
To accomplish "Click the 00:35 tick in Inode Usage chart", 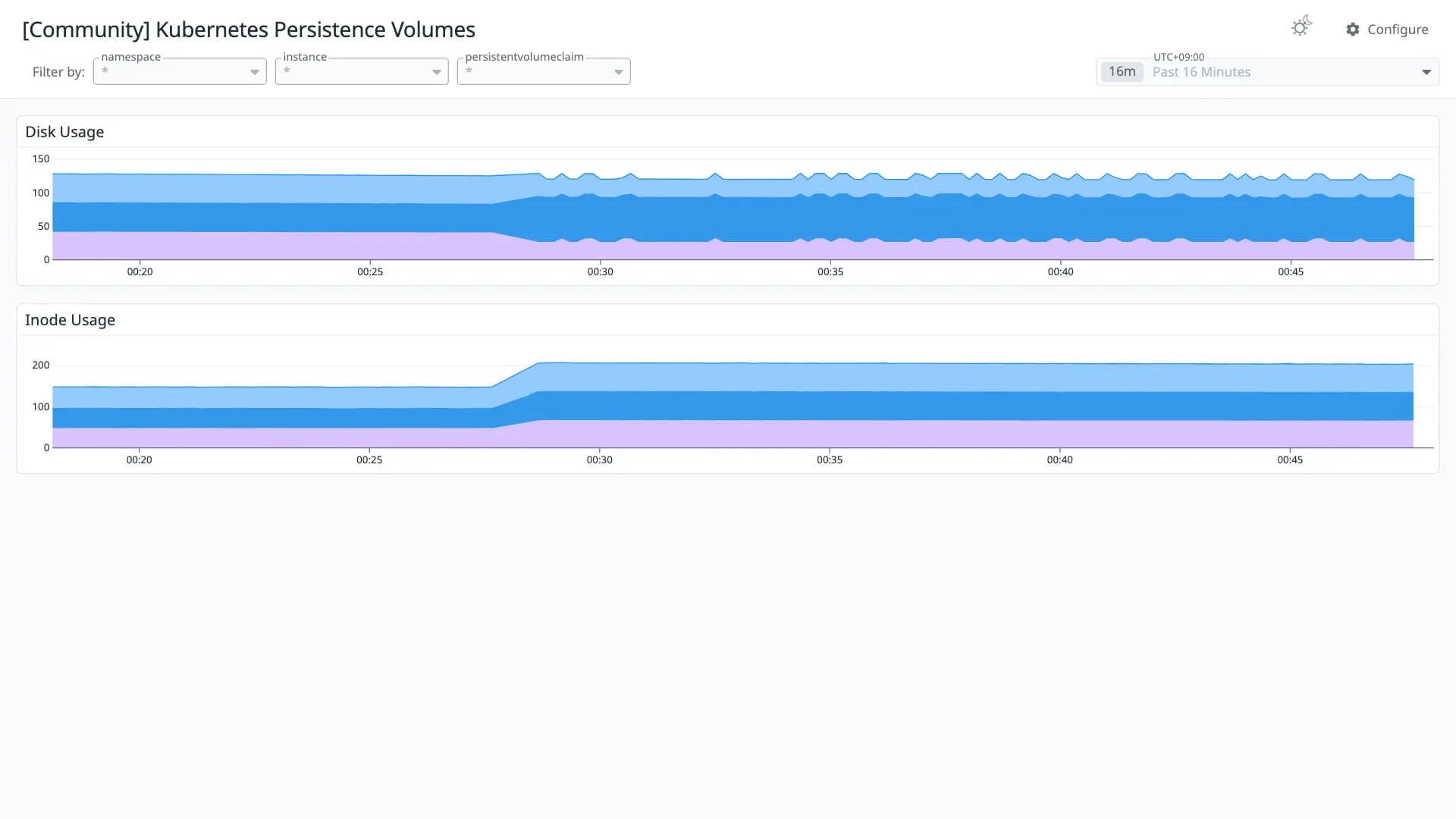I will [830, 460].
